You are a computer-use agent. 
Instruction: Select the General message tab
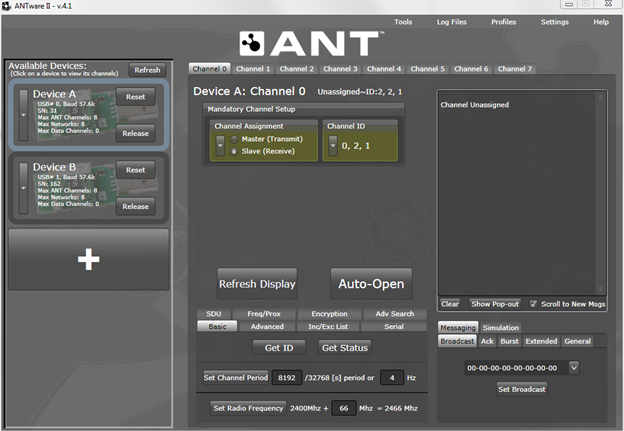click(x=577, y=341)
